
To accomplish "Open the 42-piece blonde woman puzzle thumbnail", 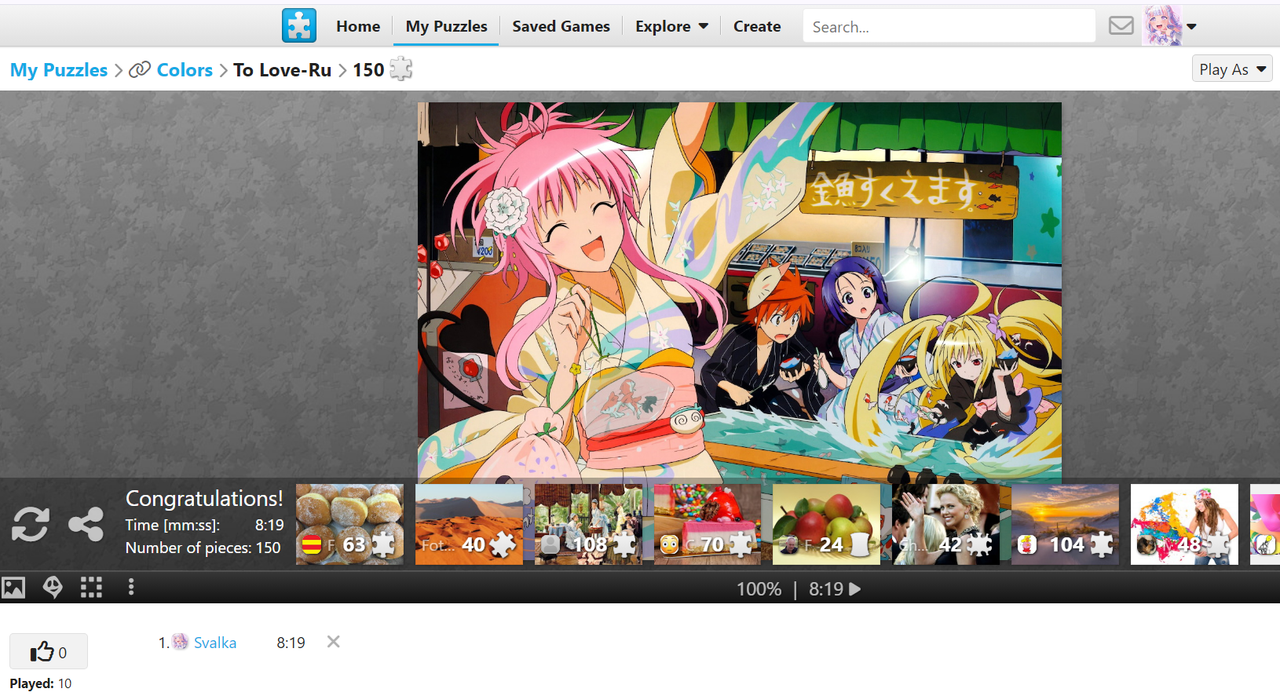I will [946, 524].
